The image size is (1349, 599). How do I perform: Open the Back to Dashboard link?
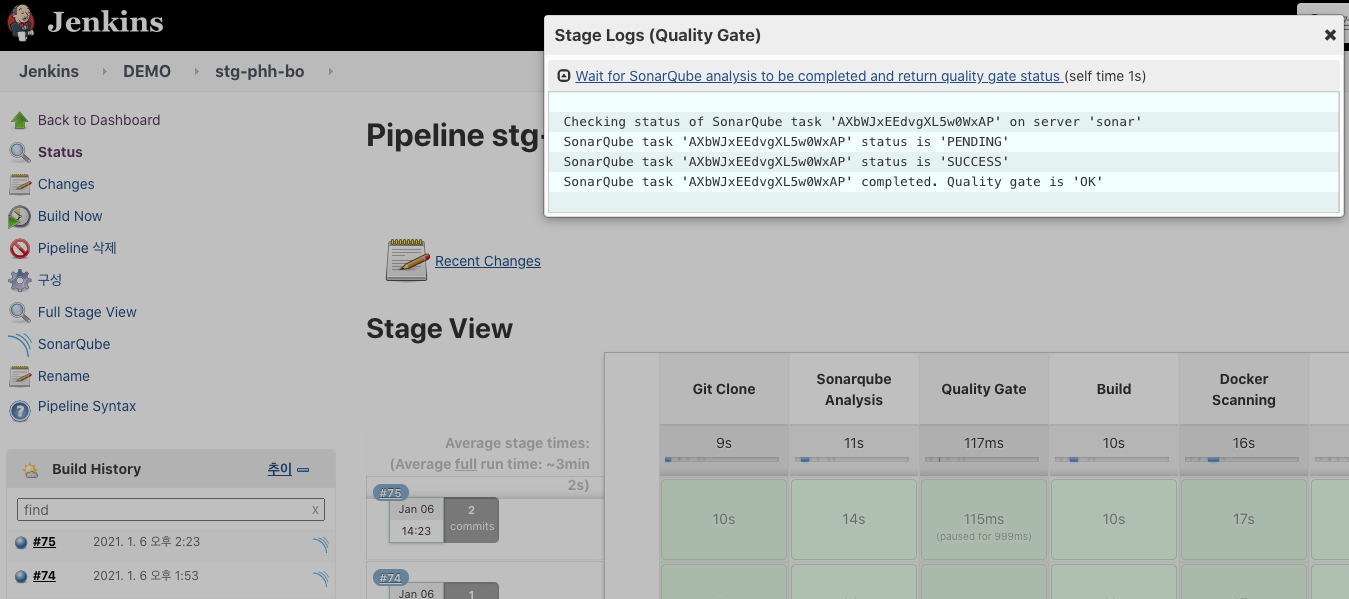(x=99, y=120)
